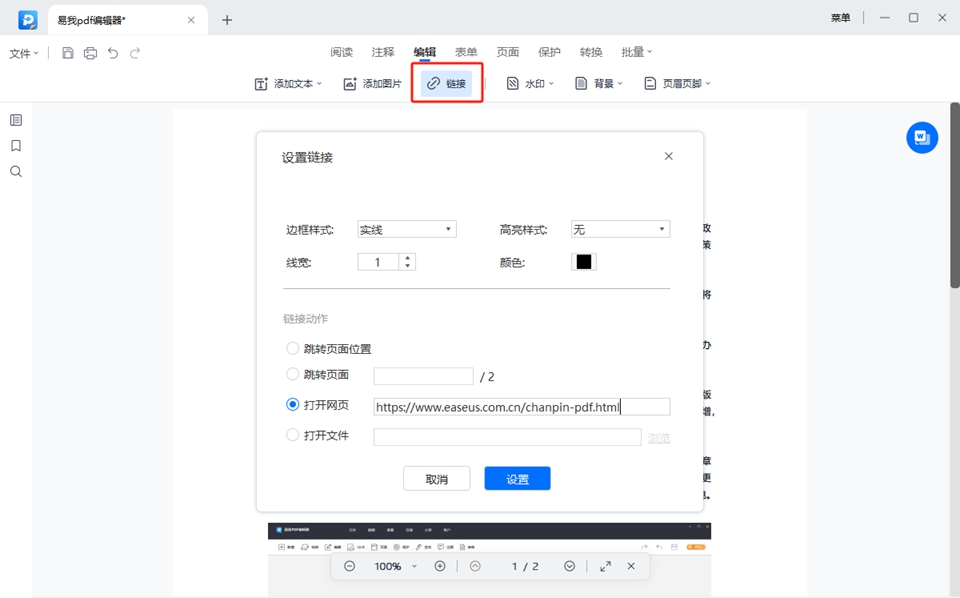
Task: Switch to the 保护 tab
Action: [x=549, y=52]
